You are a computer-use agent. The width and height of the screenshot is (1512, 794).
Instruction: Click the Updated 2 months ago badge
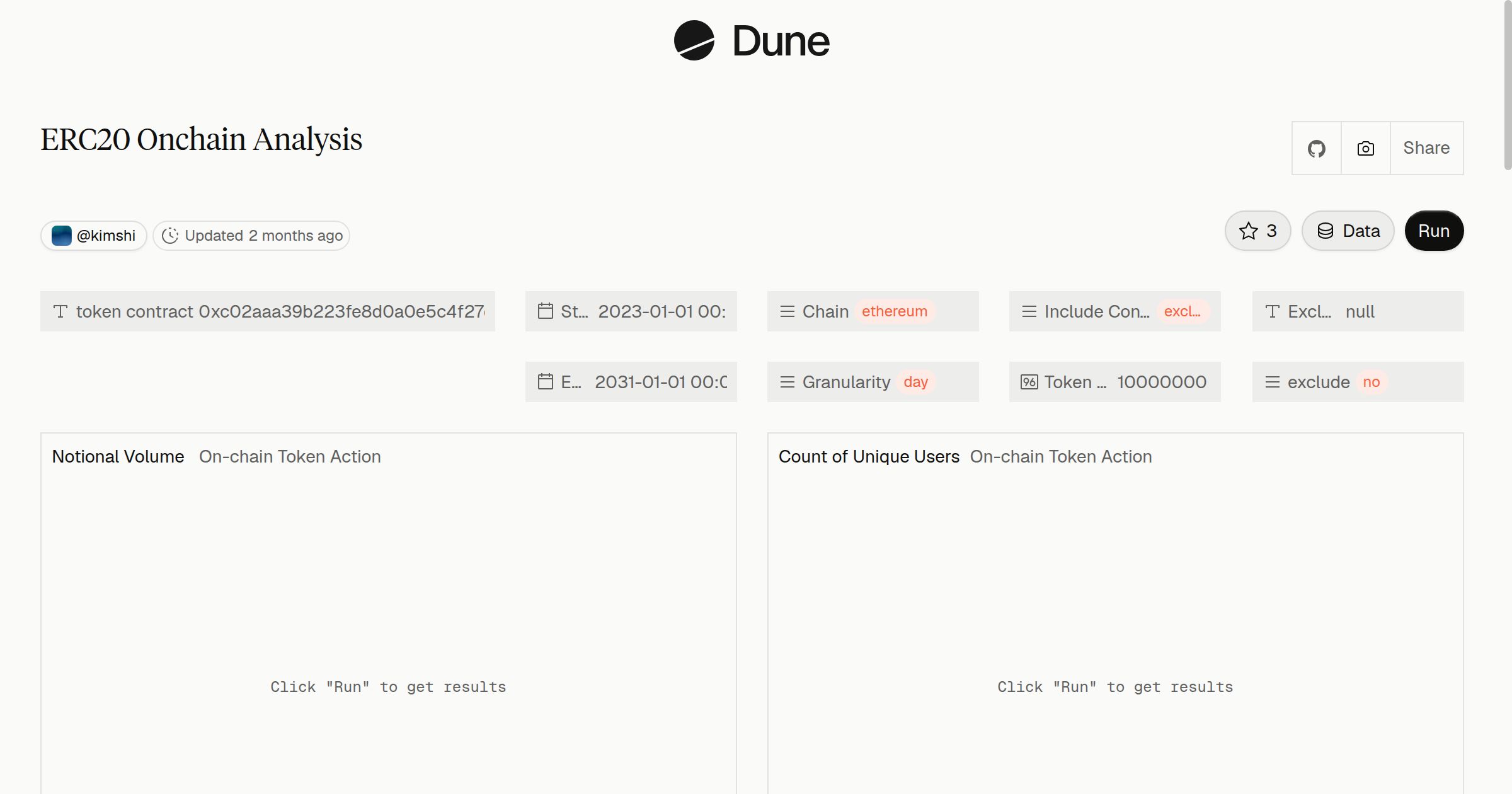251,236
